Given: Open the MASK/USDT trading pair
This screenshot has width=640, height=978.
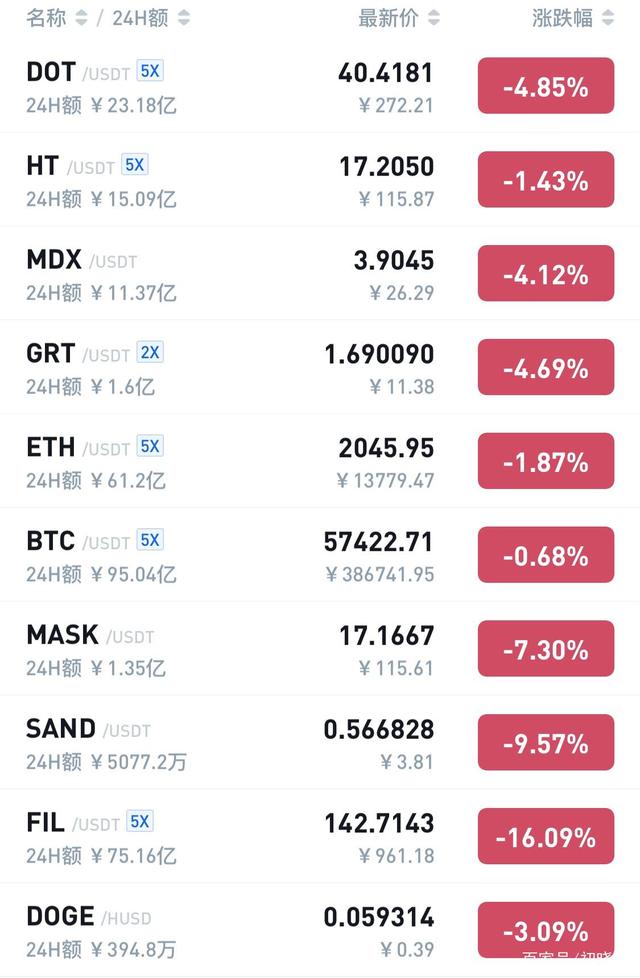Looking at the screenshot, I should 320,649.
